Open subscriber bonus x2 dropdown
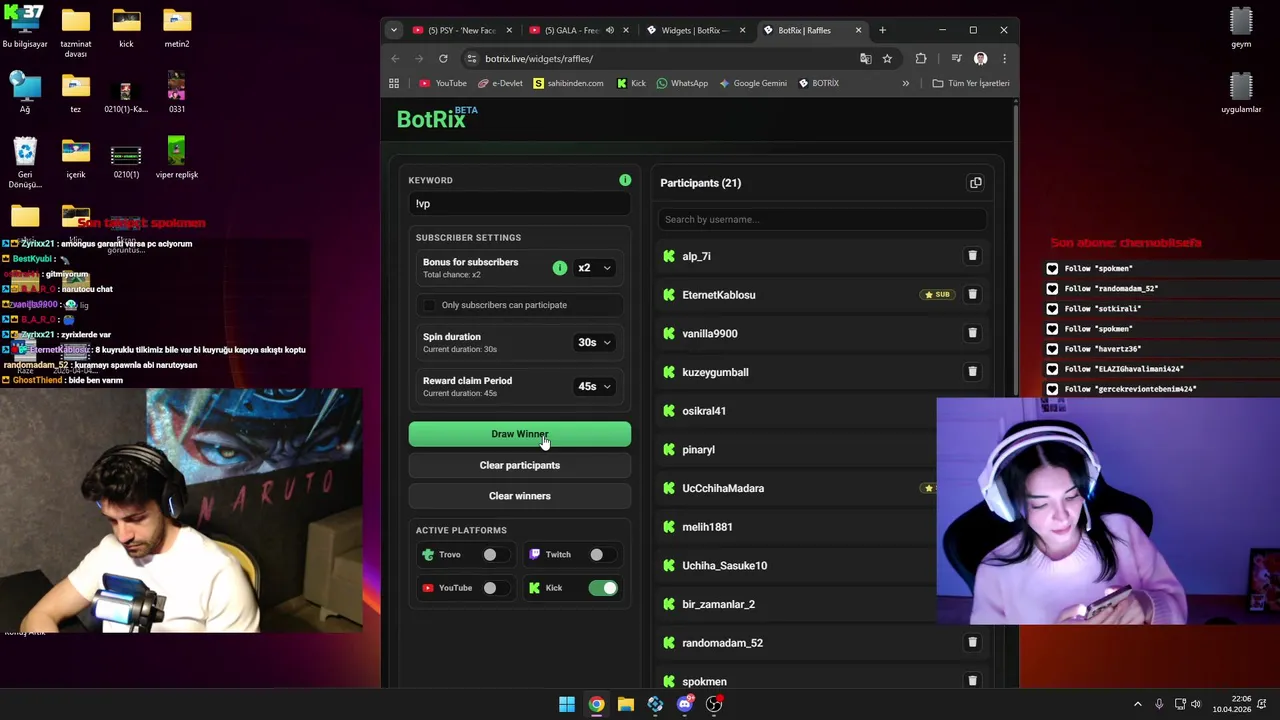 point(594,268)
